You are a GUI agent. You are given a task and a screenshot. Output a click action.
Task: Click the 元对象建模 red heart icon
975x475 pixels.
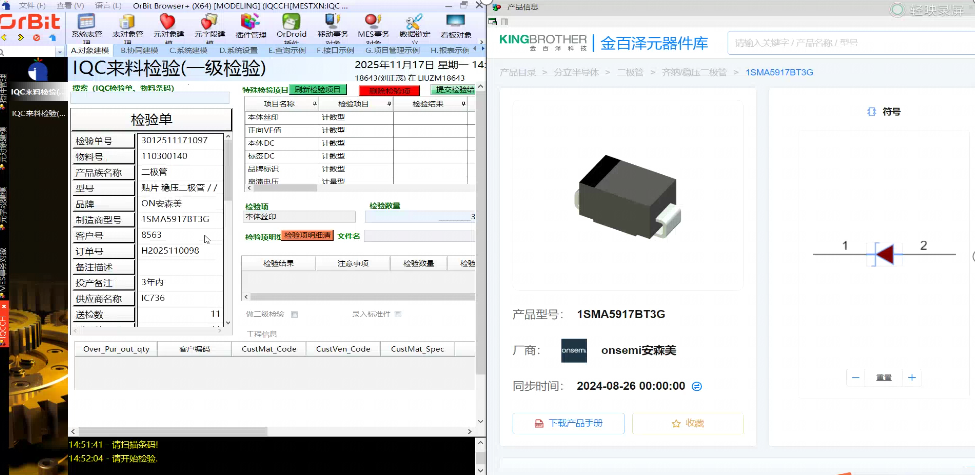click(x=168, y=22)
